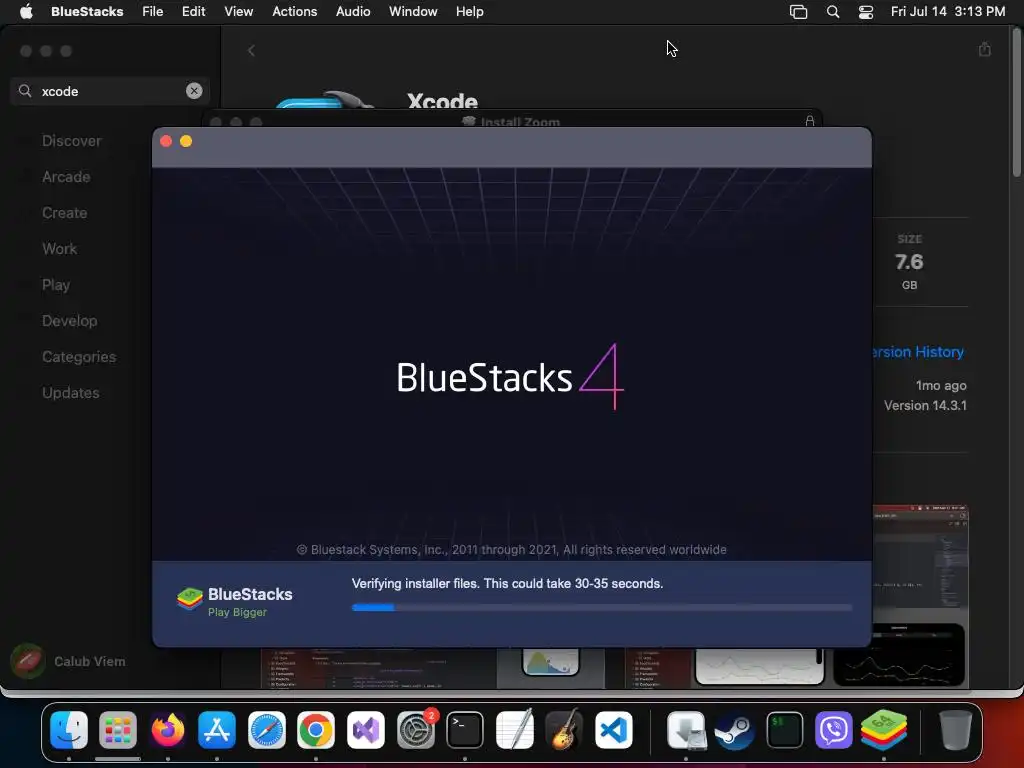The width and height of the screenshot is (1024, 768).
Task: Launch Steam from the dock
Action: coord(735,729)
